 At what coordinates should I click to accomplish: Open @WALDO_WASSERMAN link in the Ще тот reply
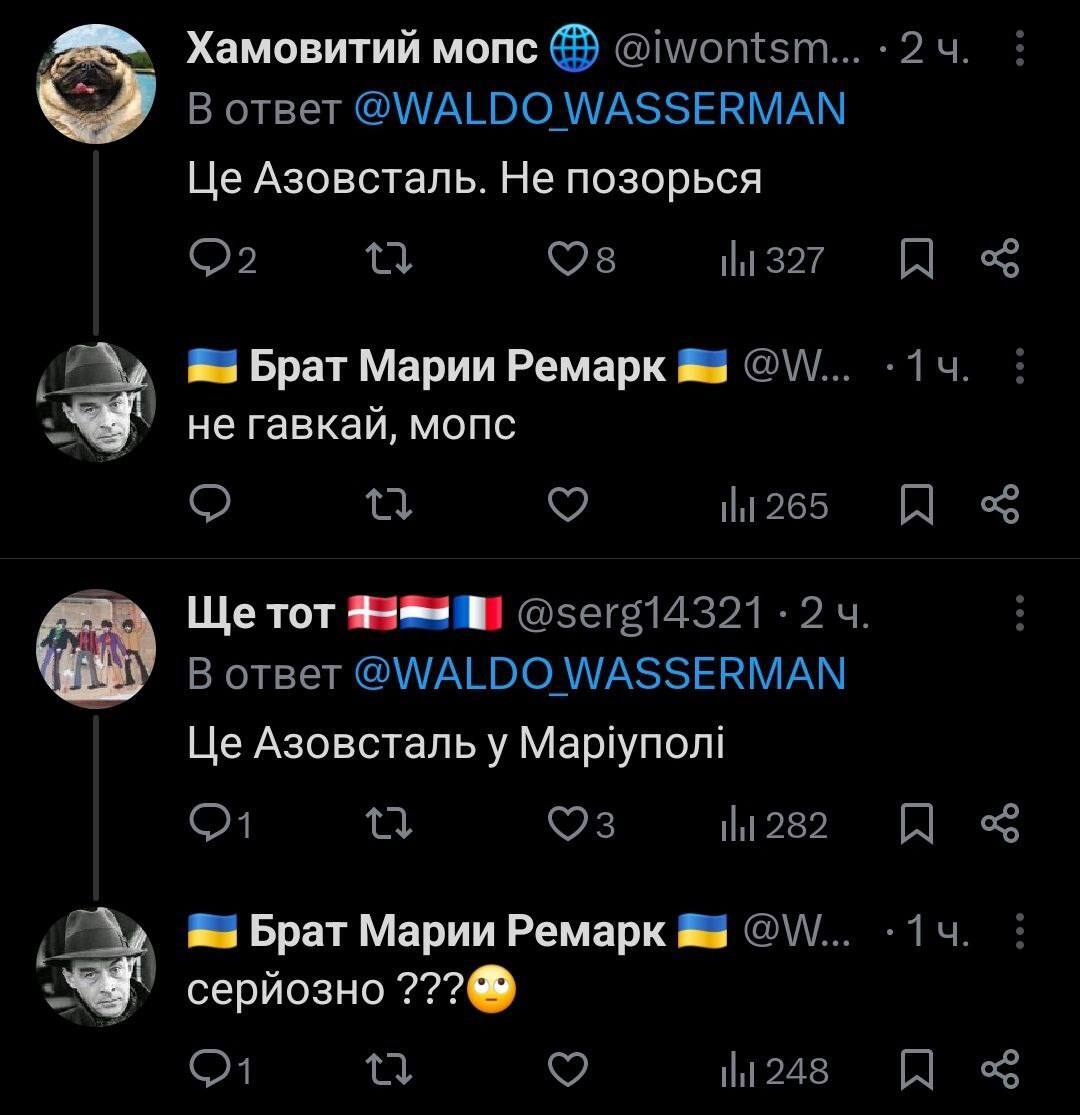599,674
